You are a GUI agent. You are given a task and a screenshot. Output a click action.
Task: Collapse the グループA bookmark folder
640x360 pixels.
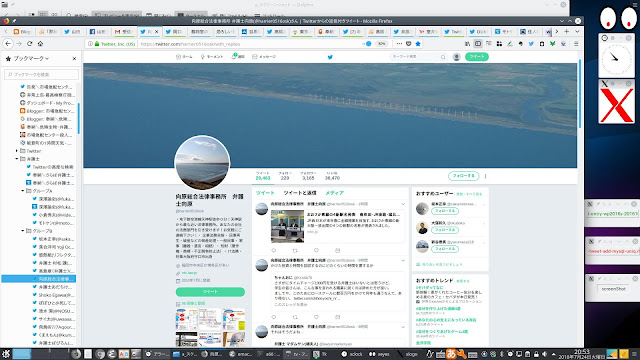click(23, 191)
